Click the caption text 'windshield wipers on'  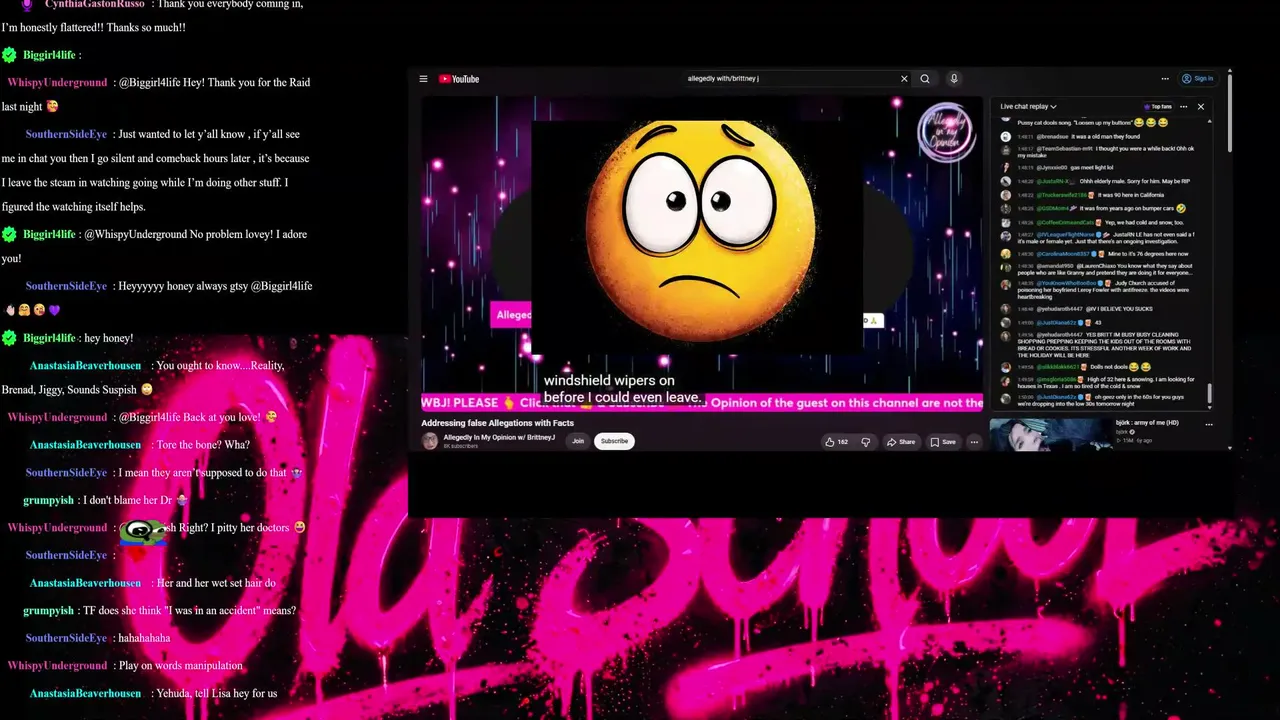[609, 381]
